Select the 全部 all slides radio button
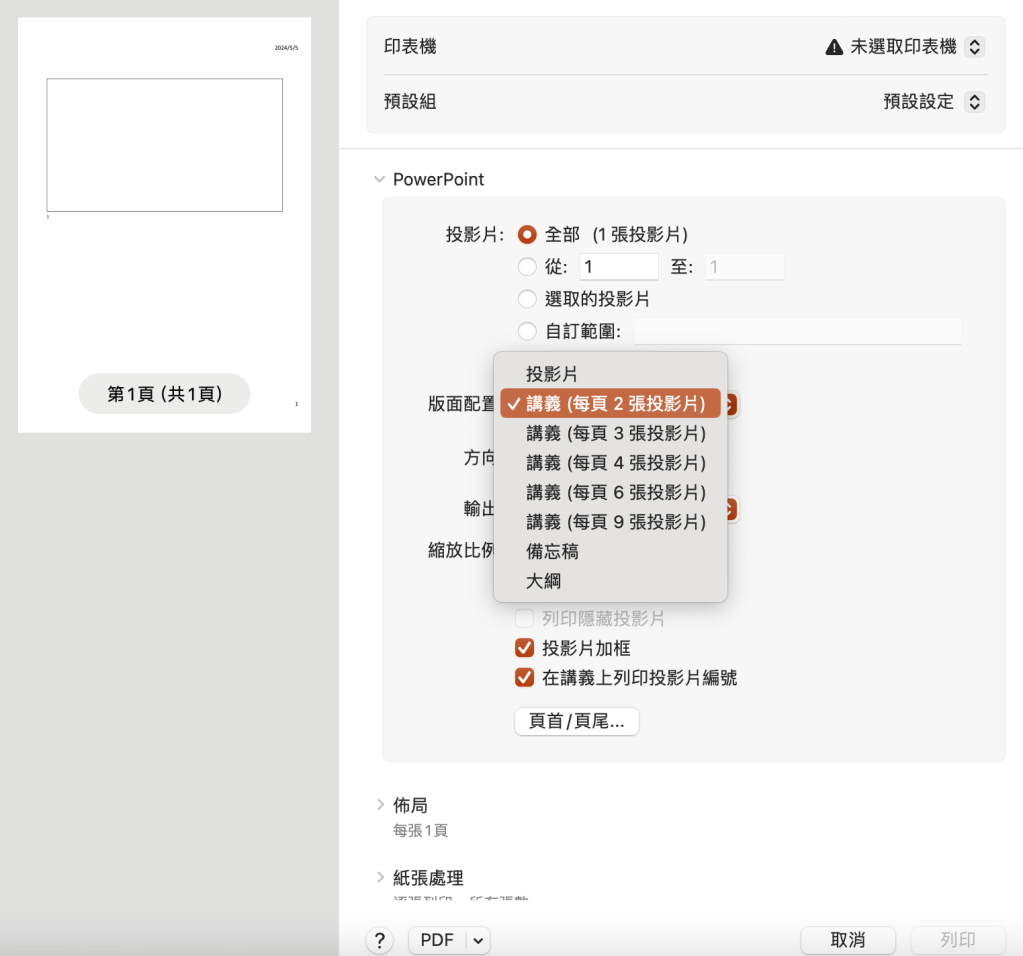The image size is (1023, 956). click(x=527, y=235)
